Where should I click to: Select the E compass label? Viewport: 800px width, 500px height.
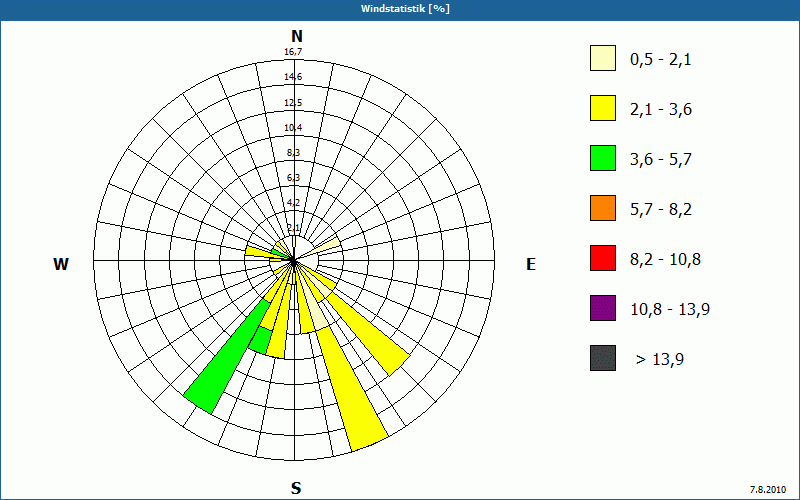pos(531,264)
